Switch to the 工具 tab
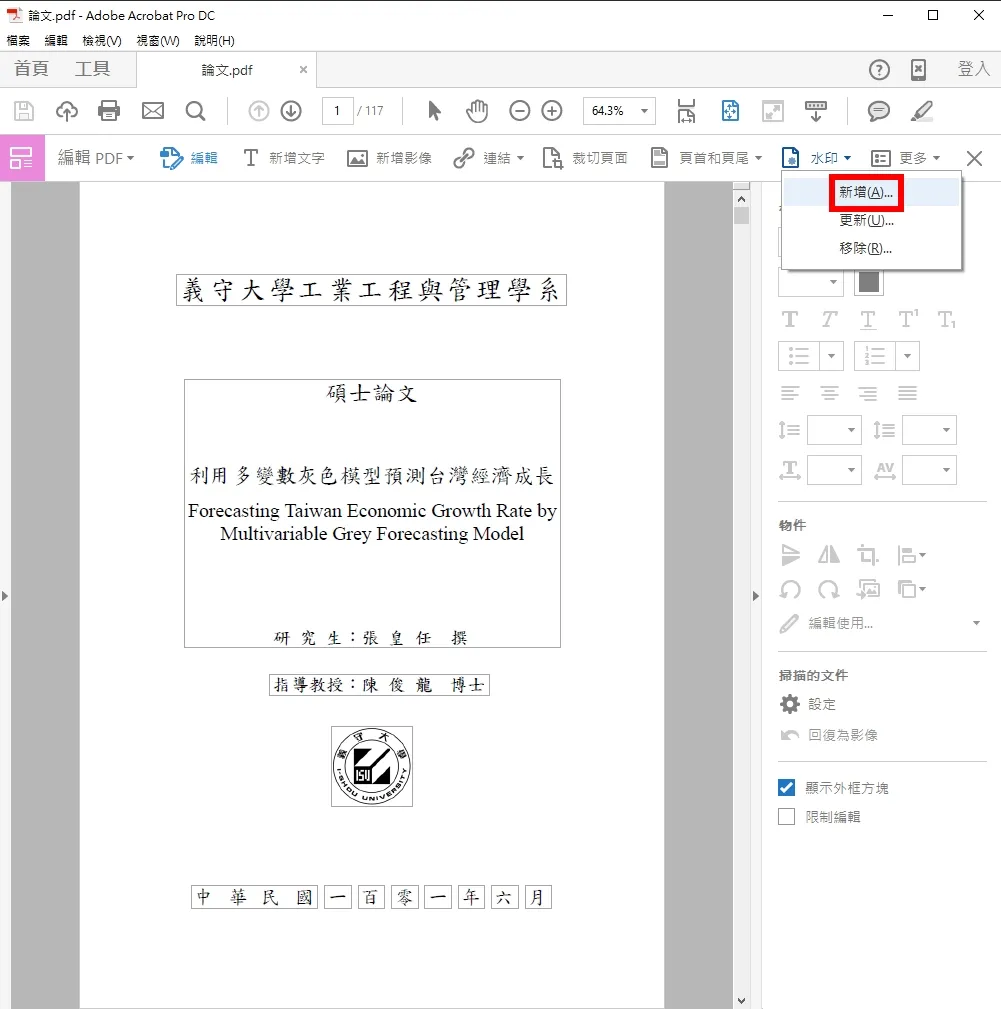The height and width of the screenshot is (1009, 1001). [92, 69]
